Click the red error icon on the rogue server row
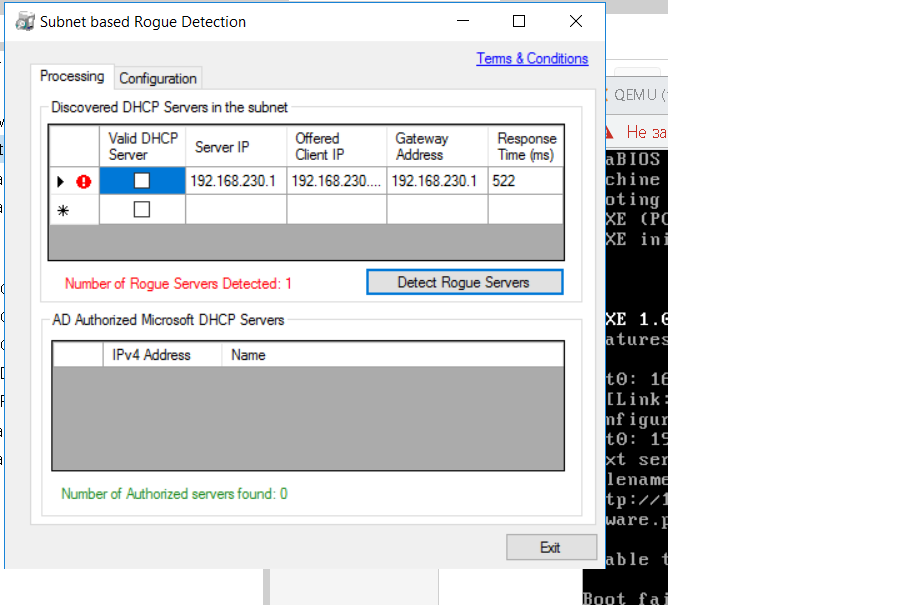This screenshot has width=921, height=605. [x=81, y=181]
